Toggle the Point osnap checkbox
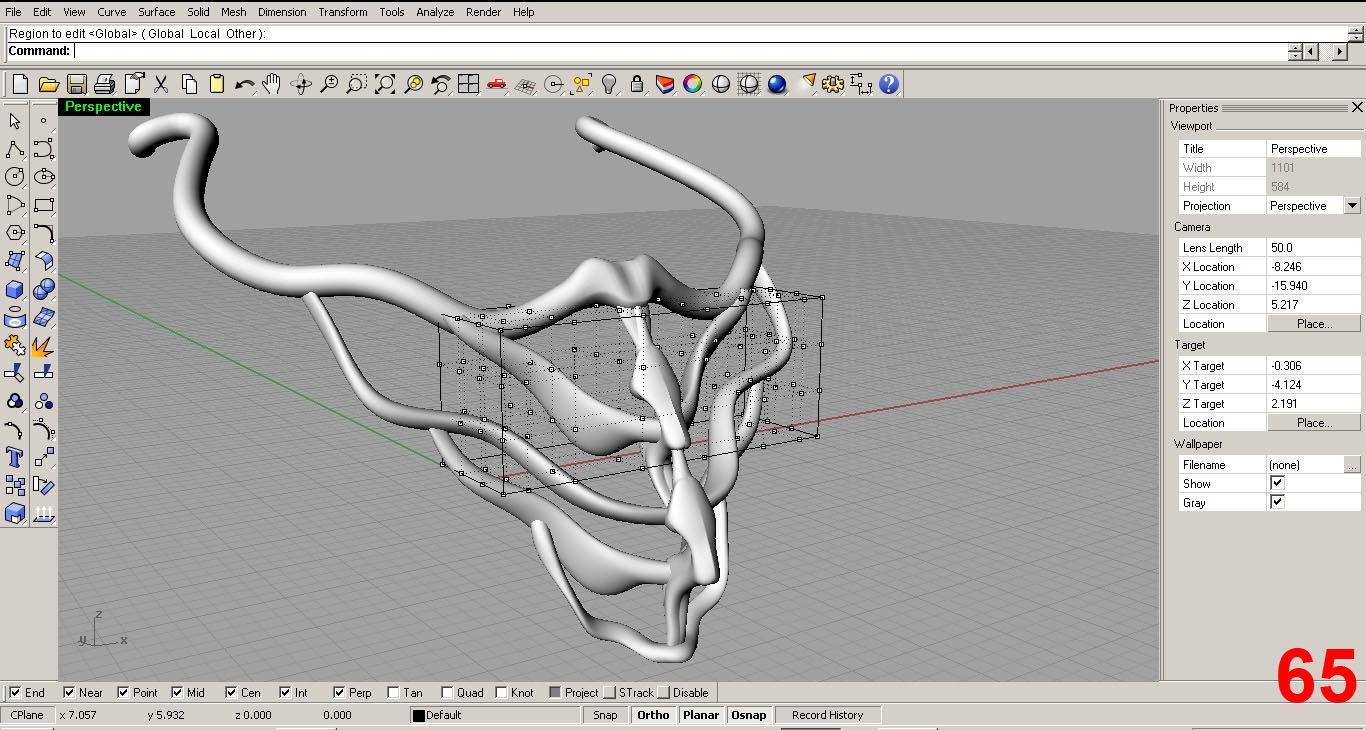 (x=123, y=692)
